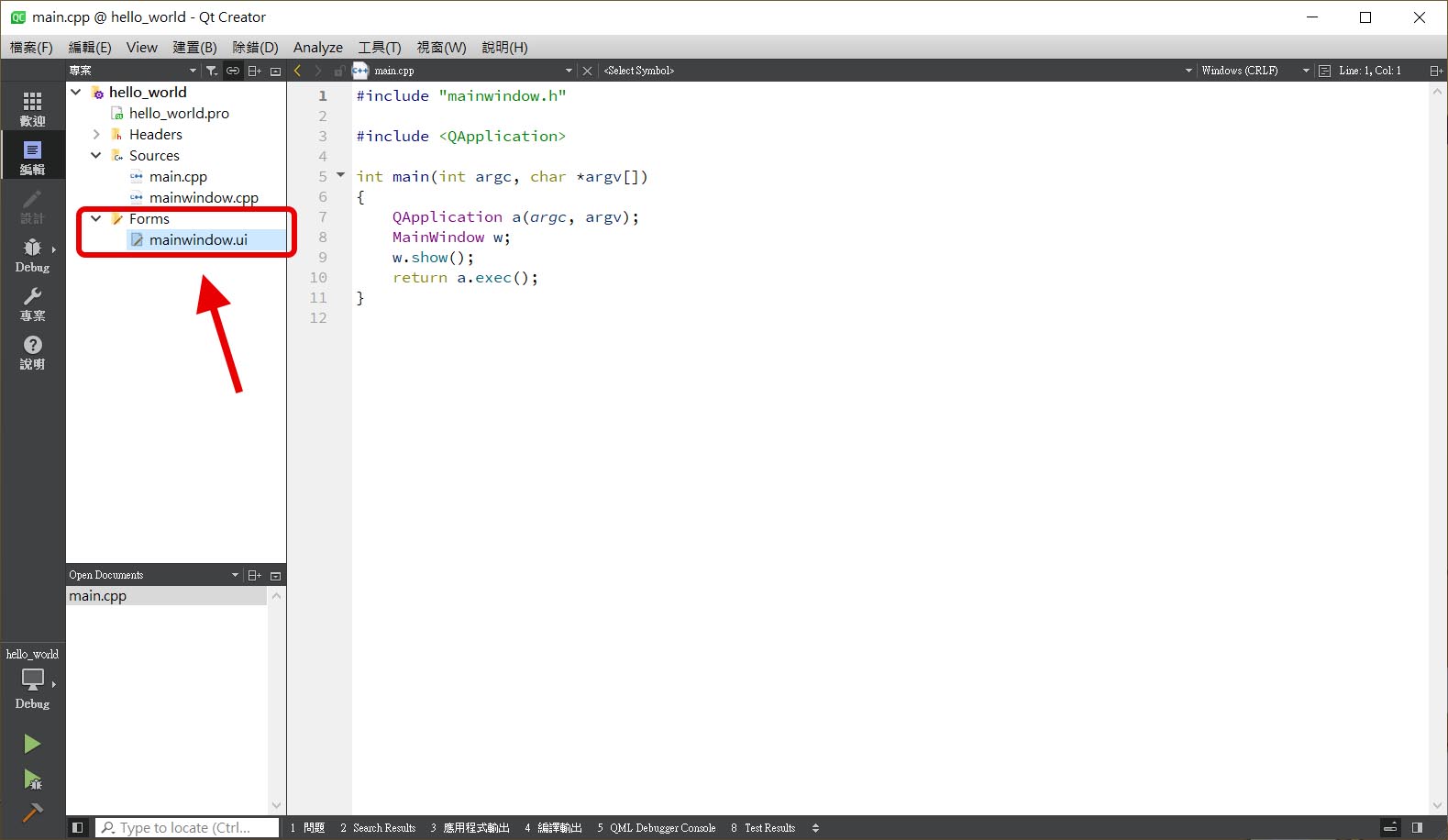Click the file lock write-permission icon
This screenshot has width=1448, height=840.
338,71
